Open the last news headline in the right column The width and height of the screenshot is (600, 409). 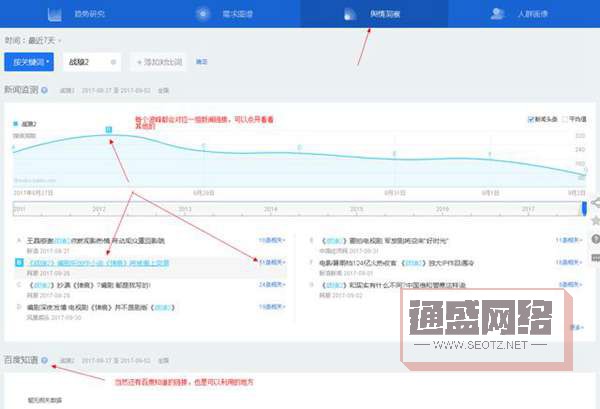pos(393,285)
